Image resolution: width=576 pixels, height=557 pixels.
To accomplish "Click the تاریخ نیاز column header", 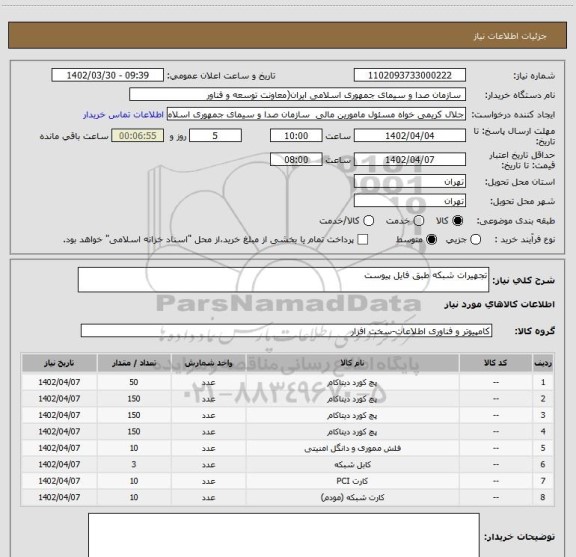I will coord(59,363).
